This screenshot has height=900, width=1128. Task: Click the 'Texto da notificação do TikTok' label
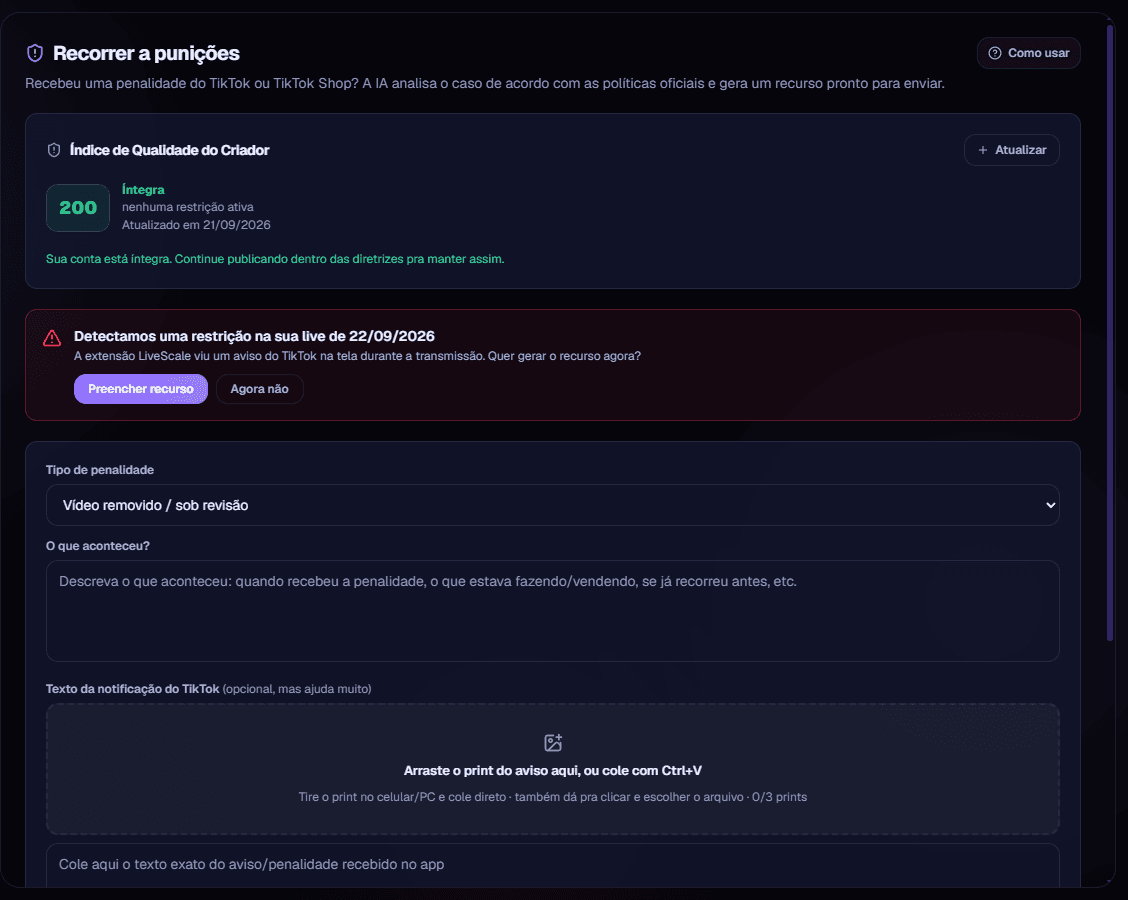pyautogui.click(x=132, y=689)
